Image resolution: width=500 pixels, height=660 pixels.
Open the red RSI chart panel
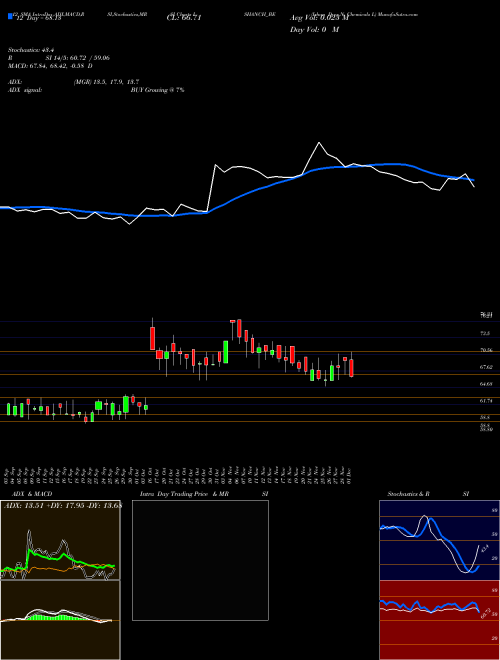coord(439,620)
